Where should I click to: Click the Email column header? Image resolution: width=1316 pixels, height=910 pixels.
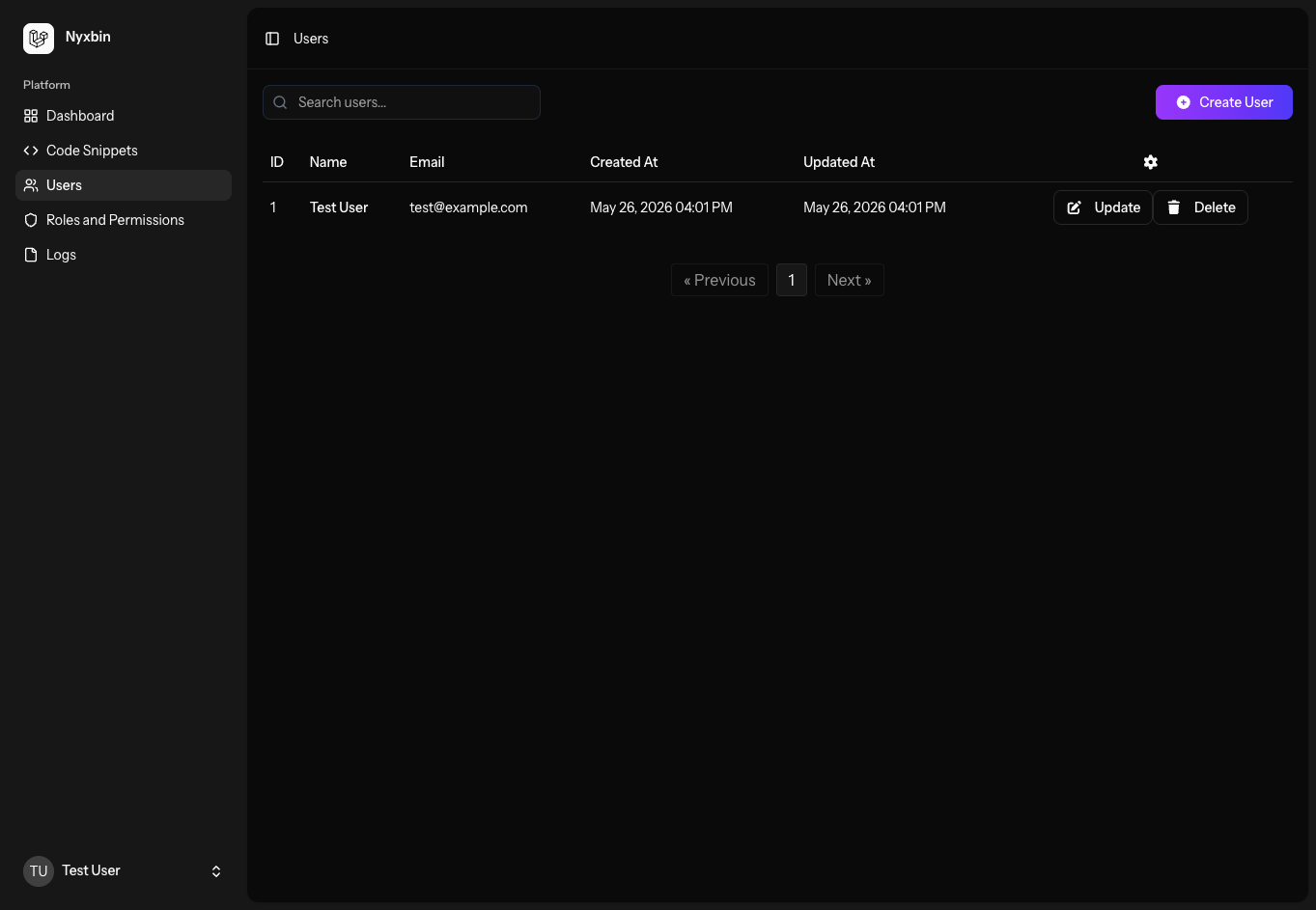tap(427, 162)
